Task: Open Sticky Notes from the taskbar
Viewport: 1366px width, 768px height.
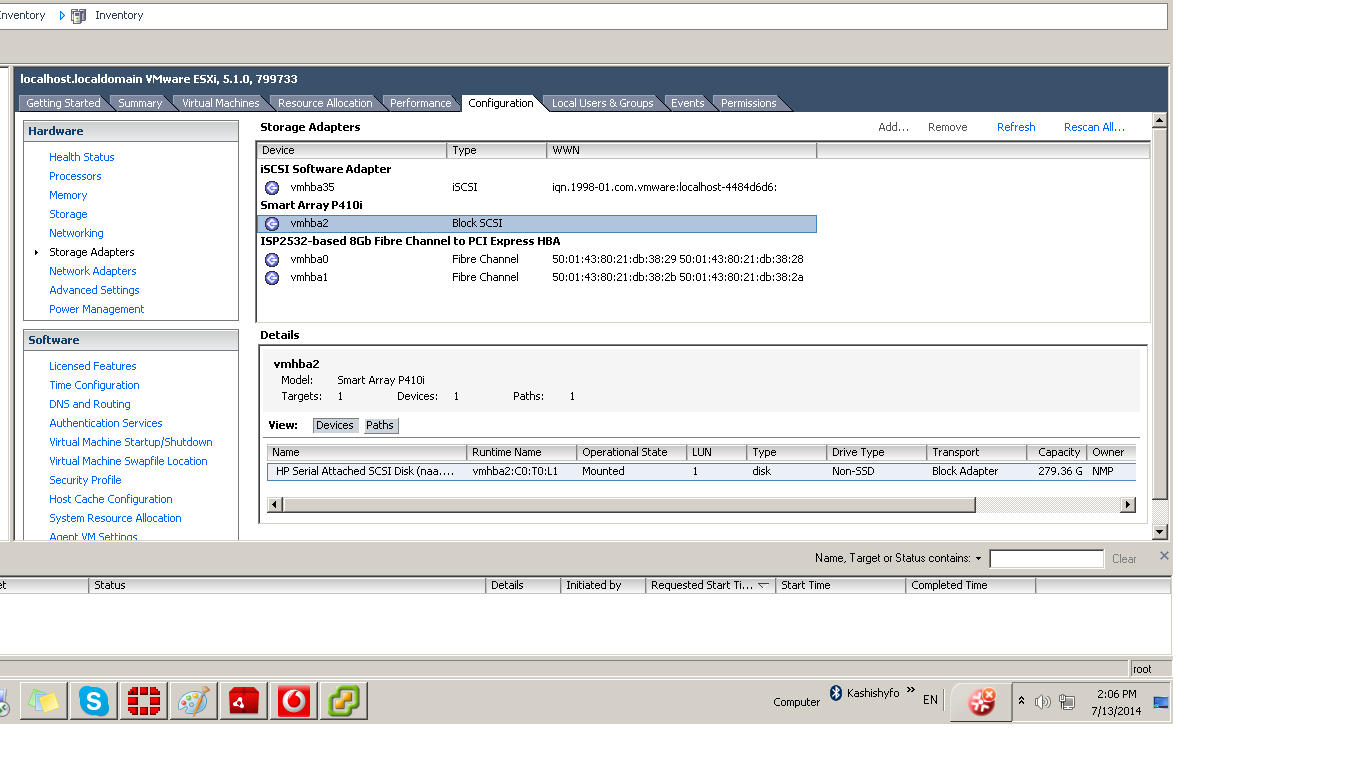Action: coord(43,701)
